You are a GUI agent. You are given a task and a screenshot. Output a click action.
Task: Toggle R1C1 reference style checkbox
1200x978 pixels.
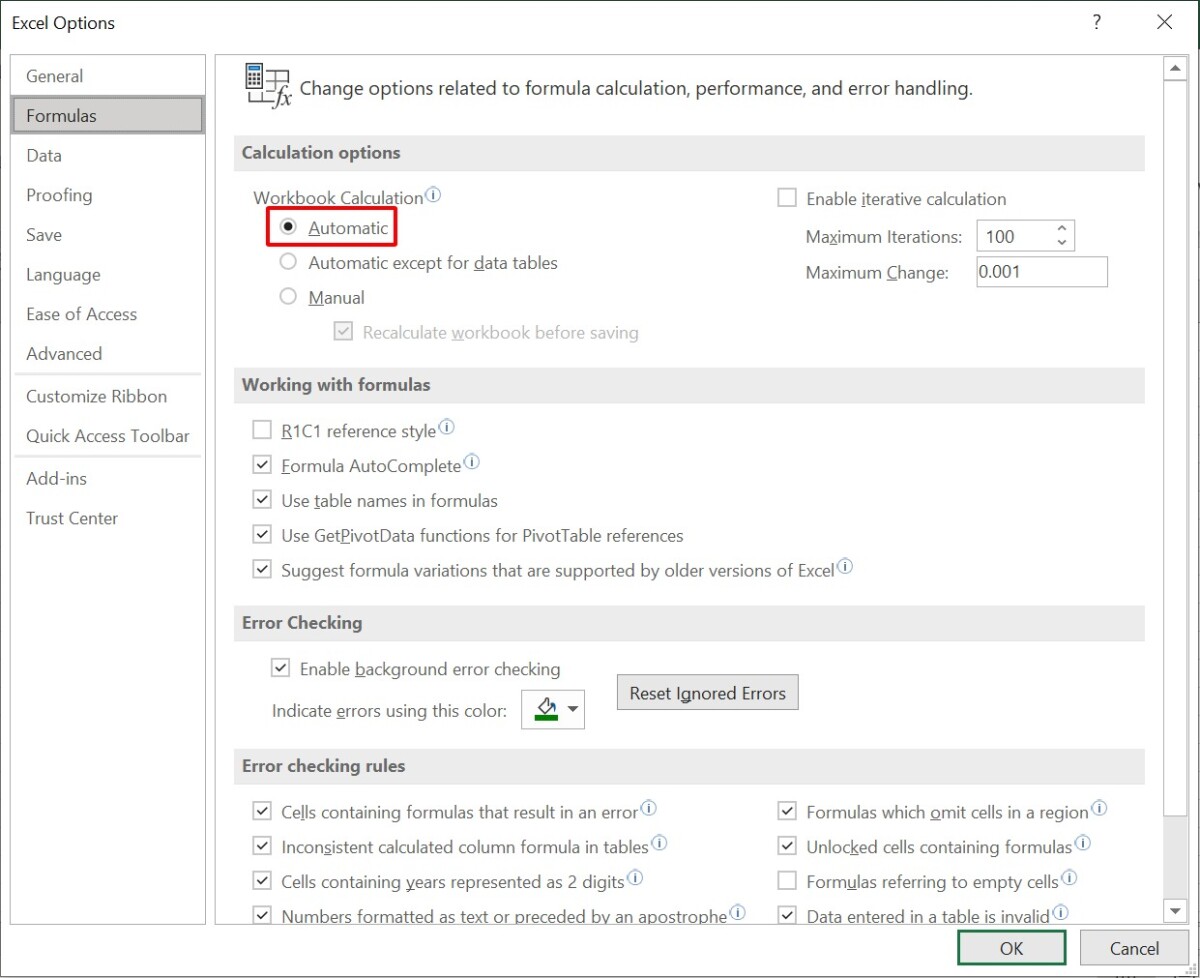(x=262, y=431)
